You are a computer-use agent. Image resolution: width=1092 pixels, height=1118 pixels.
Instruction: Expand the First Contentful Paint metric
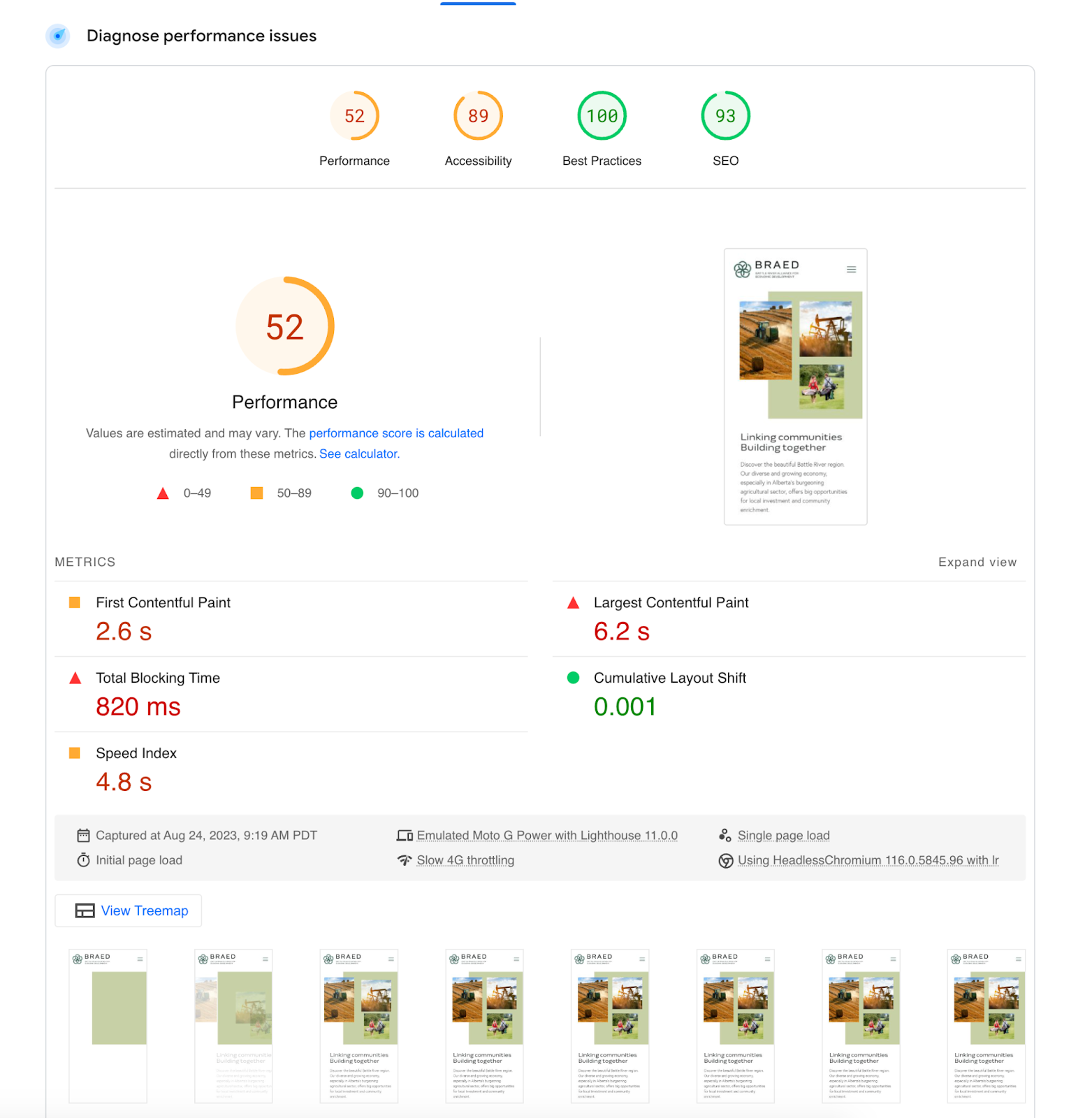coord(163,603)
